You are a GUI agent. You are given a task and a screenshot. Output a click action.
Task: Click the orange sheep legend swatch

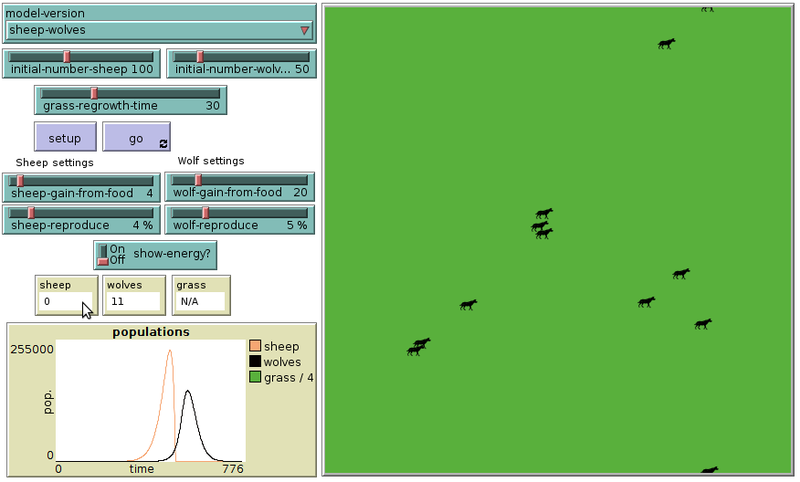255,346
